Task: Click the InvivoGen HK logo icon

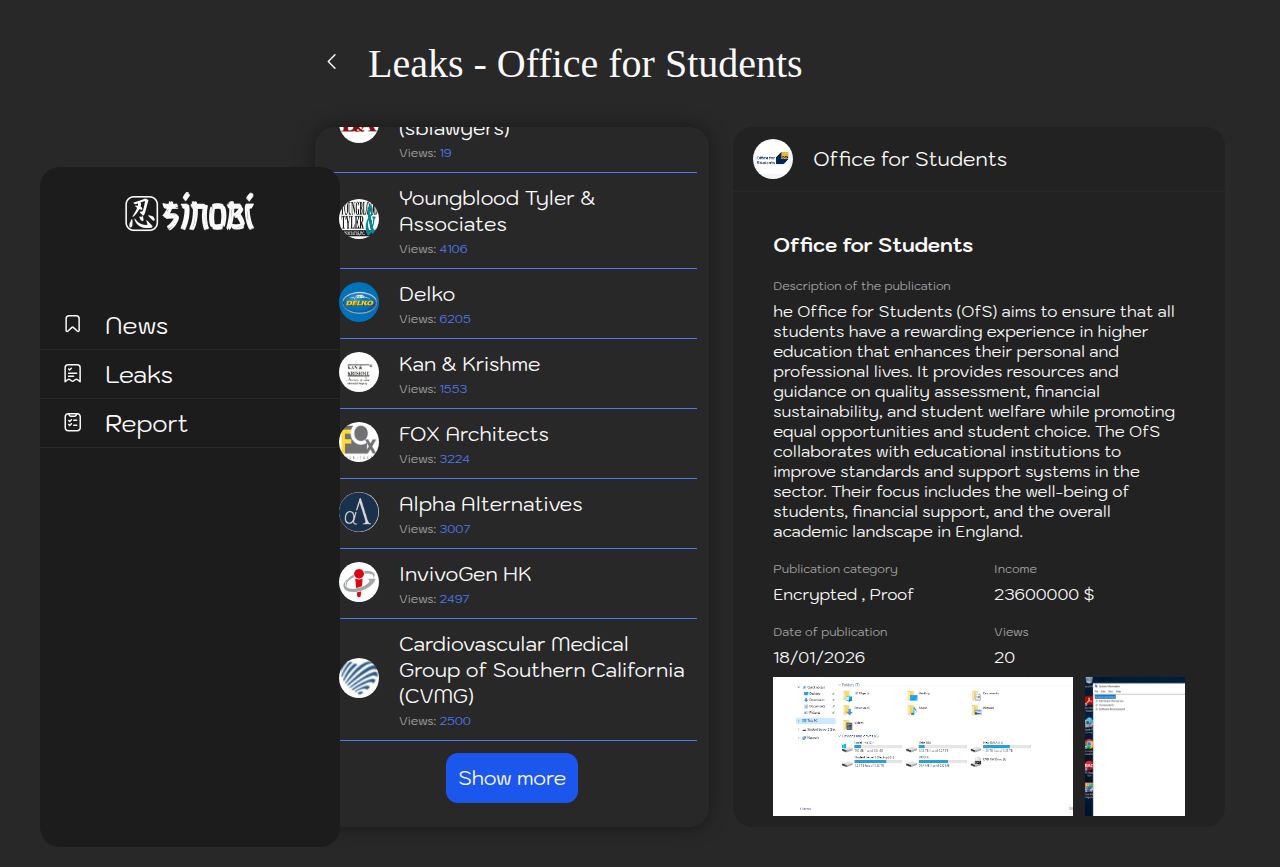Action: (359, 582)
